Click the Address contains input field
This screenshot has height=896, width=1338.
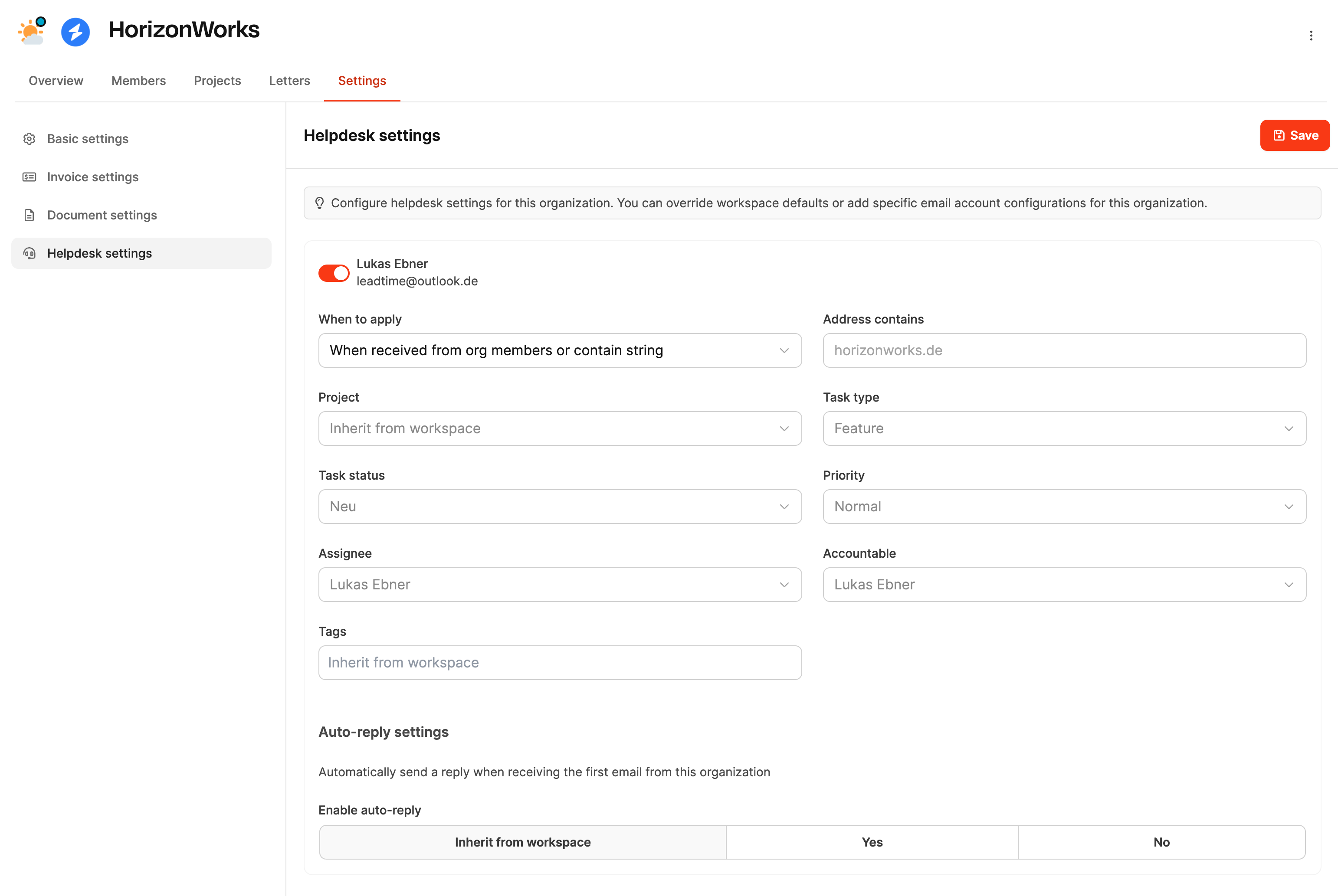click(x=1064, y=350)
